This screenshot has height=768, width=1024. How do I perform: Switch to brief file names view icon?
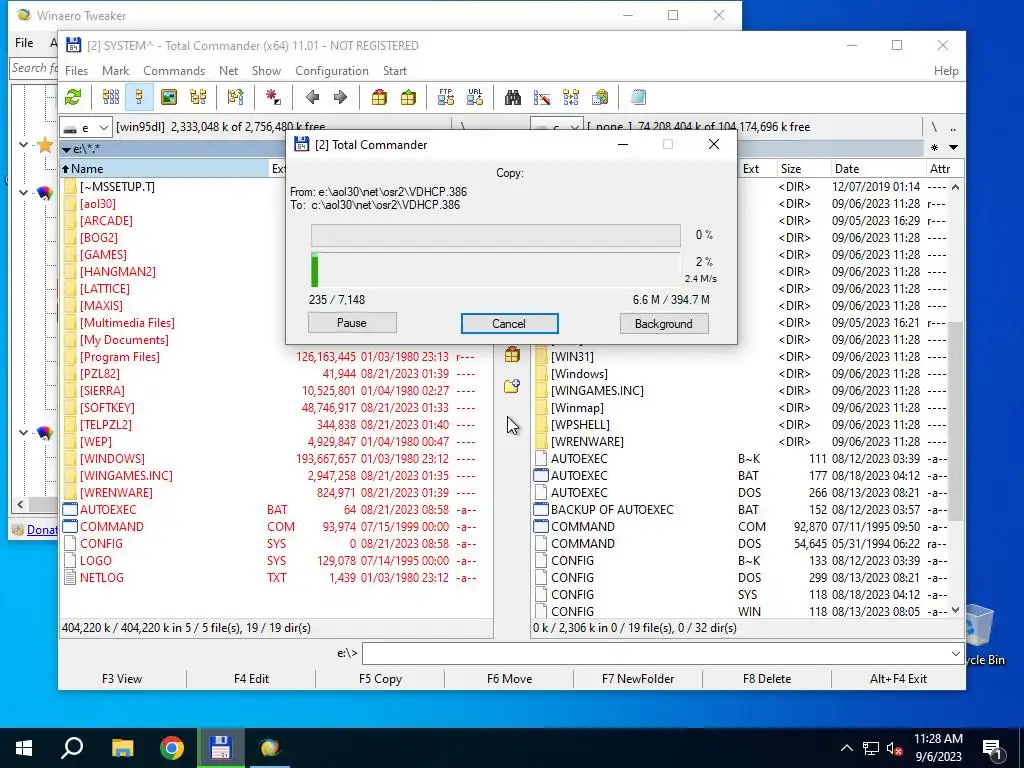(111, 97)
